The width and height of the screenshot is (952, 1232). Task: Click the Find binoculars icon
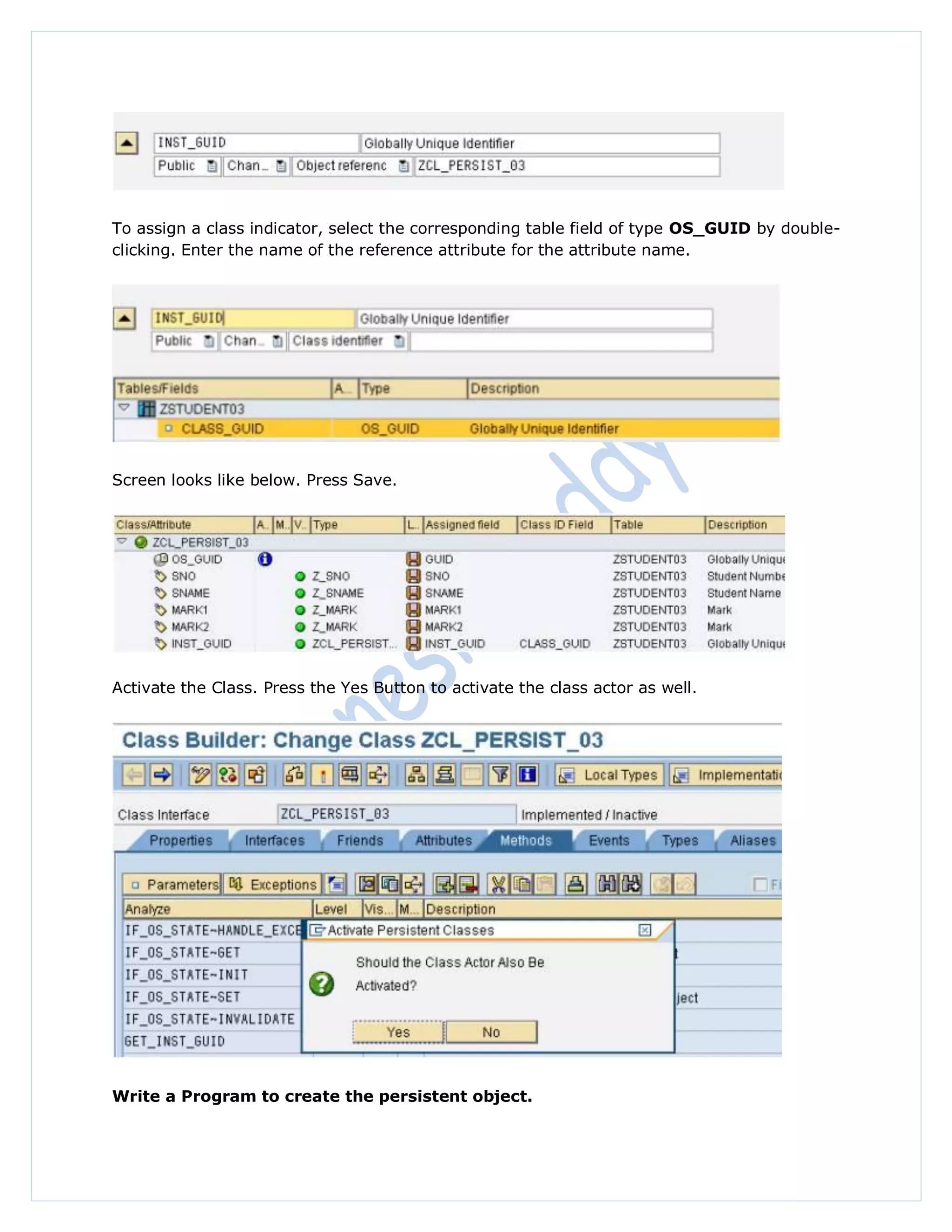tap(607, 884)
